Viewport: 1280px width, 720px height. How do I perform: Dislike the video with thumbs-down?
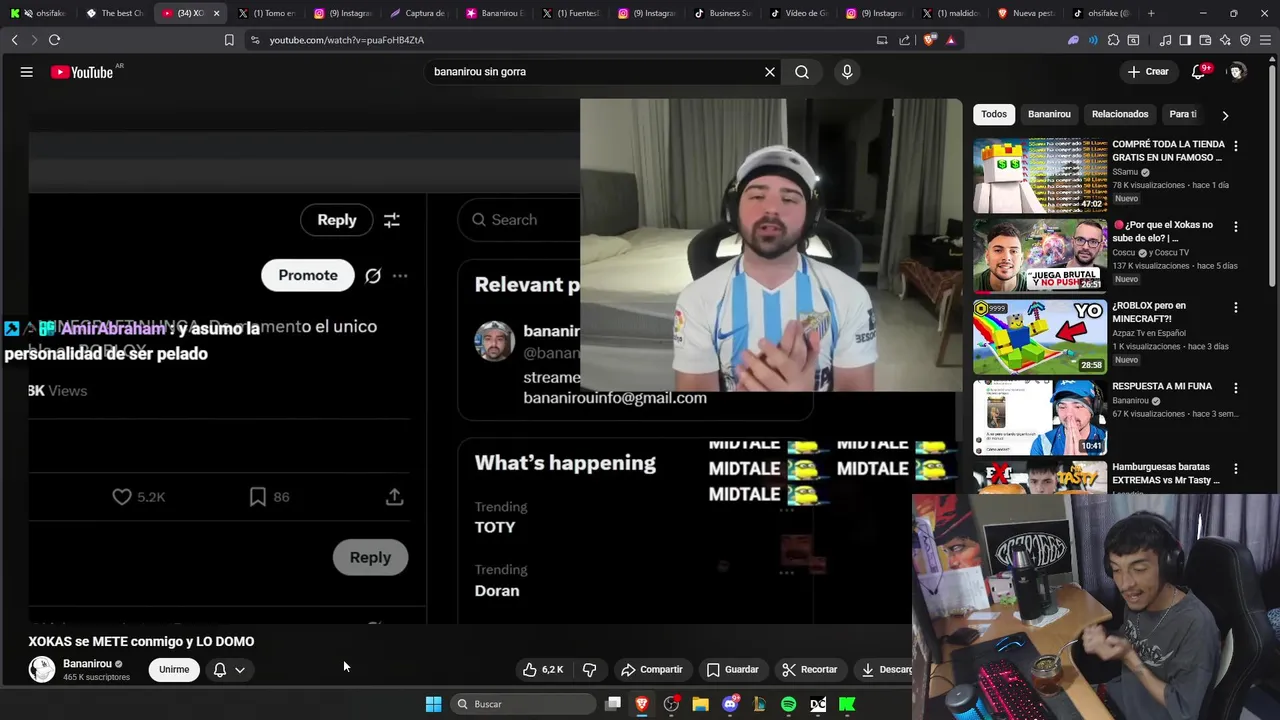(590, 670)
